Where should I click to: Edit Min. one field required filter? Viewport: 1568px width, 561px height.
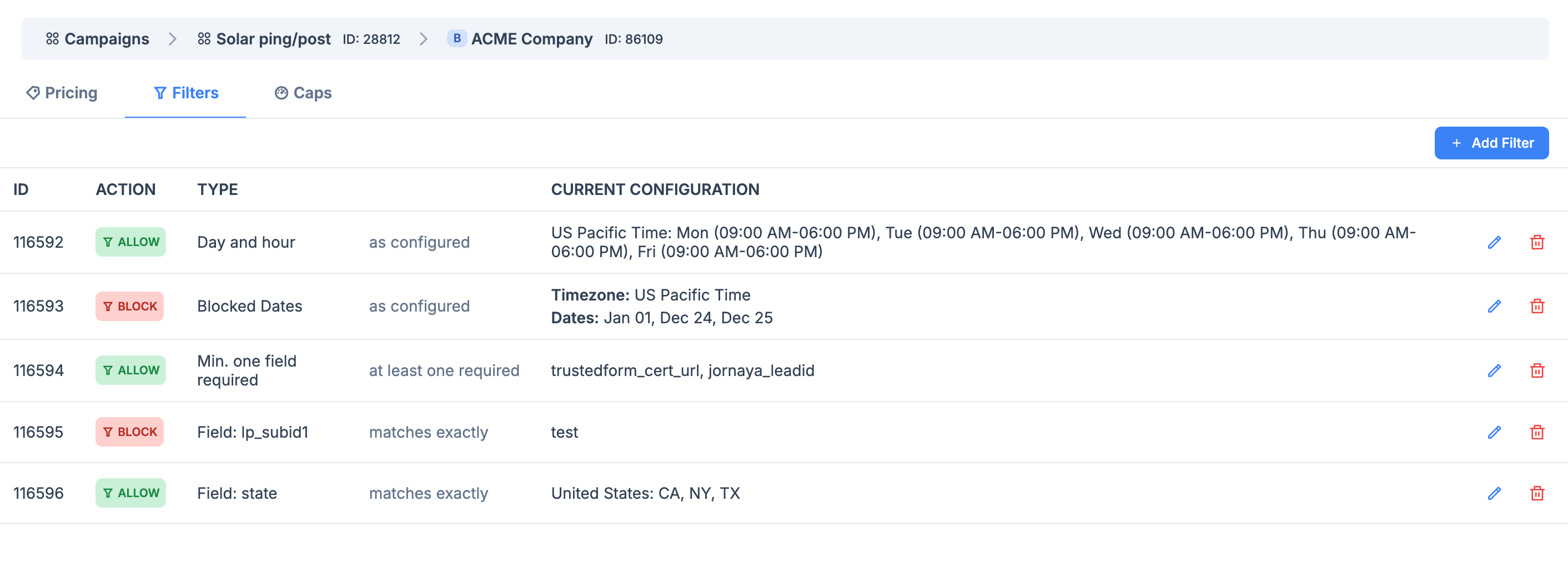(x=1494, y=370)
